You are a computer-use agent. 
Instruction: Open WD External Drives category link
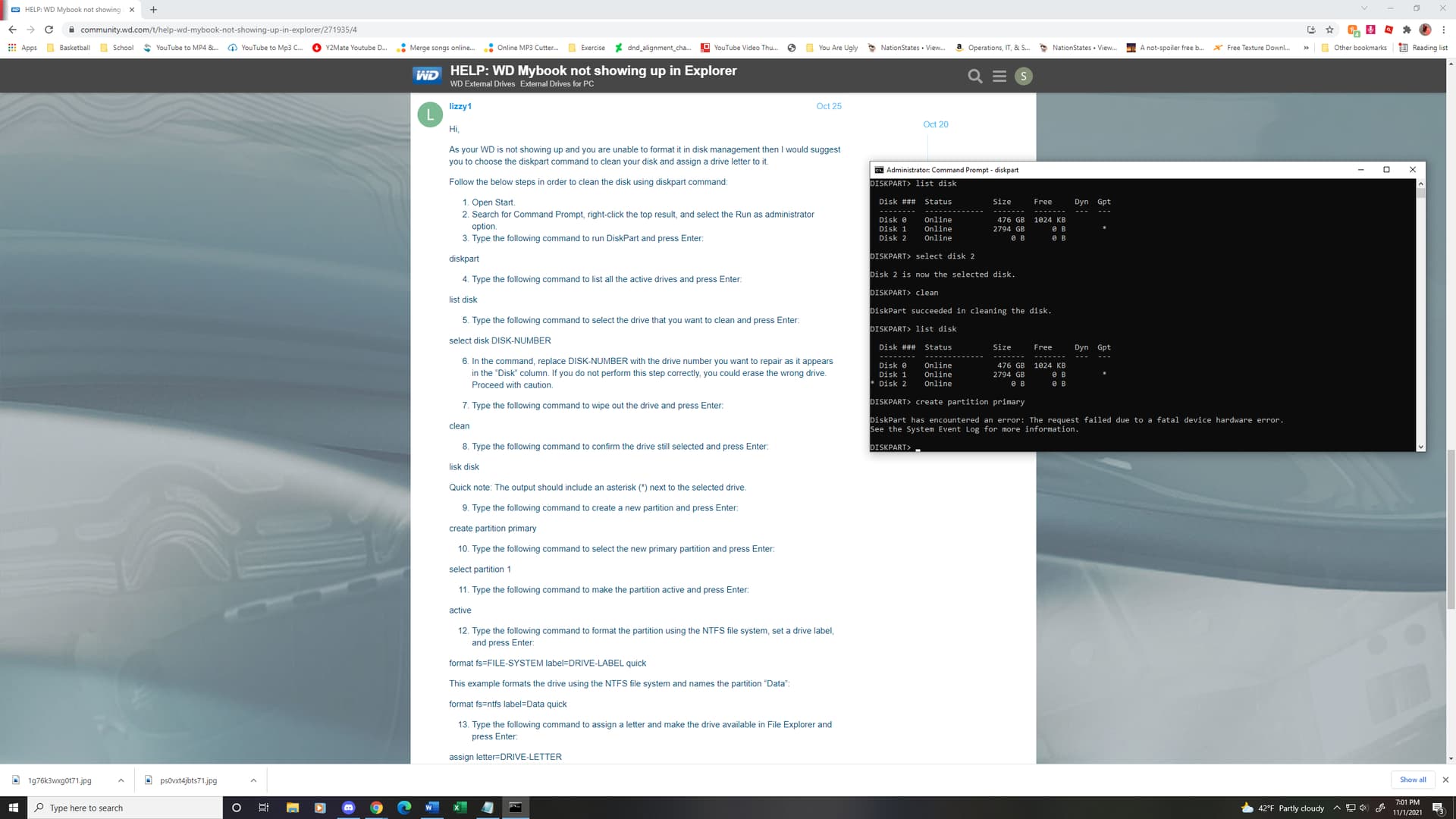[482, 84]
